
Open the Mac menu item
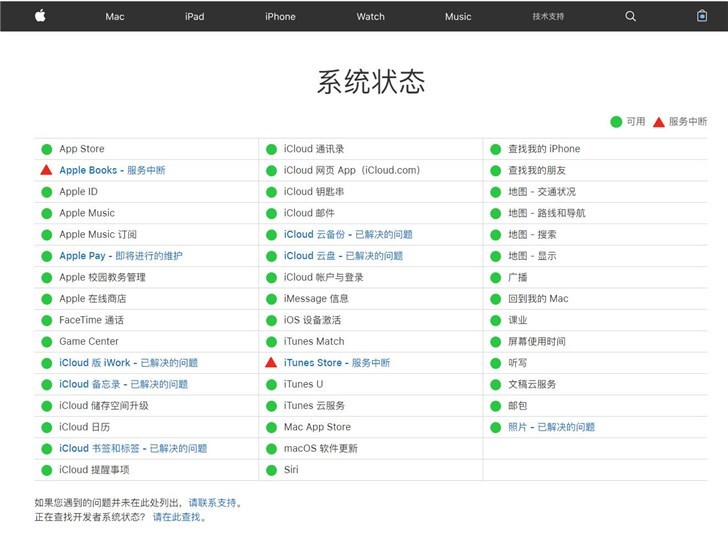click(115, 17)
